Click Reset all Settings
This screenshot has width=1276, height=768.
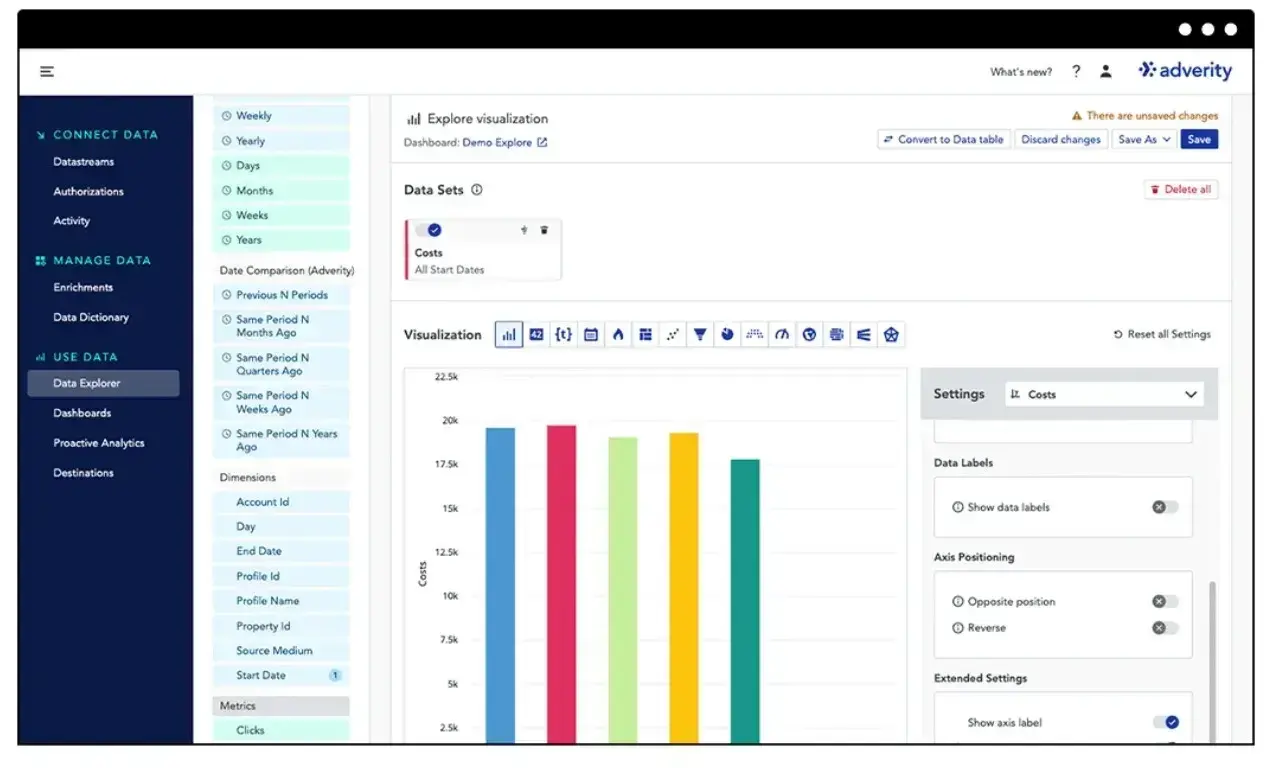click(x=1162, y=335)
